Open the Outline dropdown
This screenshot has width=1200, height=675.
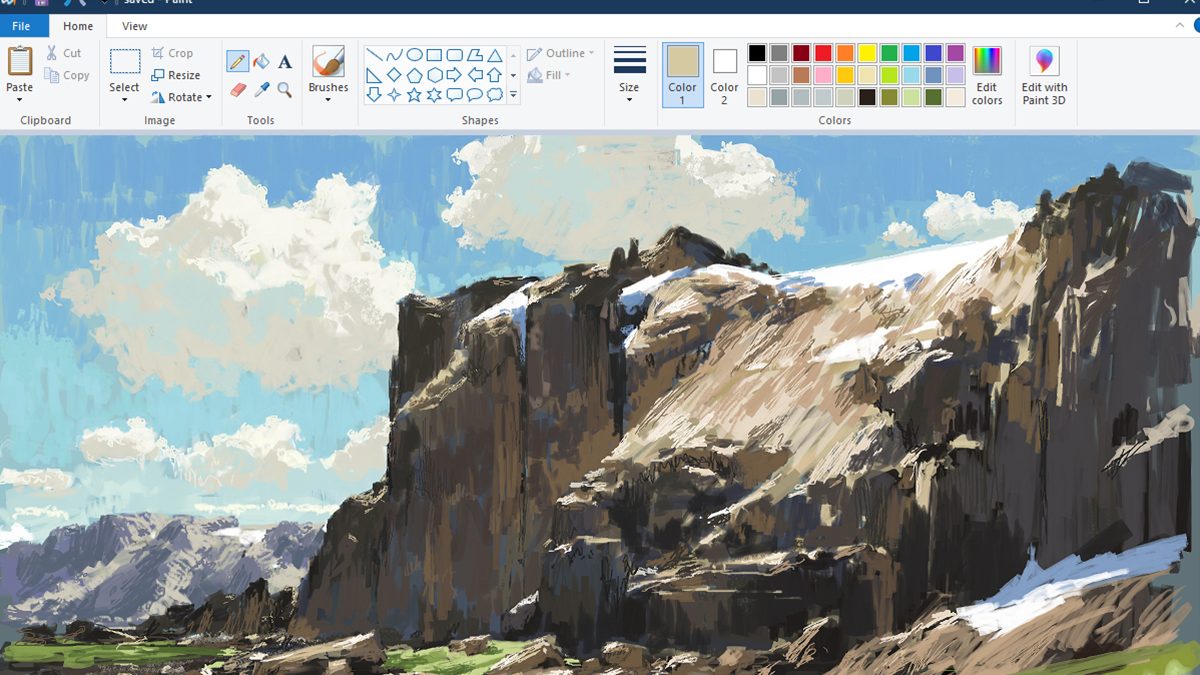(x=560, y=52)
